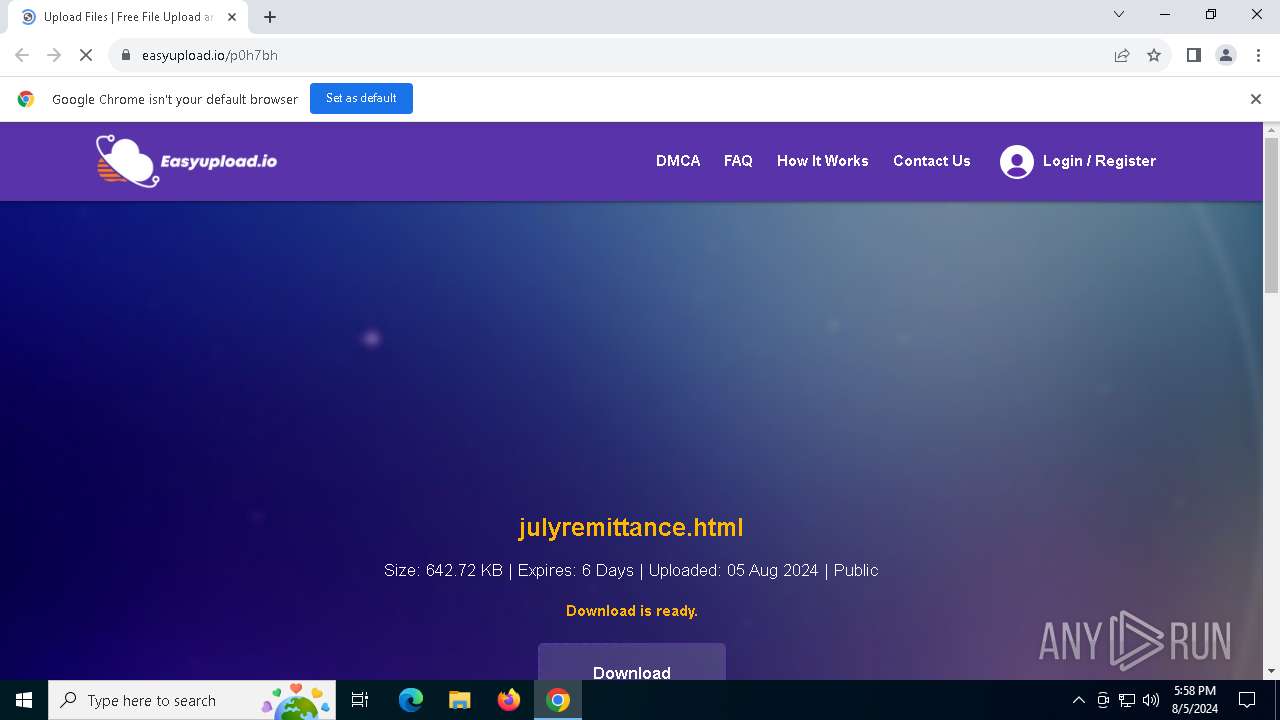Go back with browser back arrow
Viewport: 1280px width, 720px height.
pyautogui.click(x=22, y=55)
